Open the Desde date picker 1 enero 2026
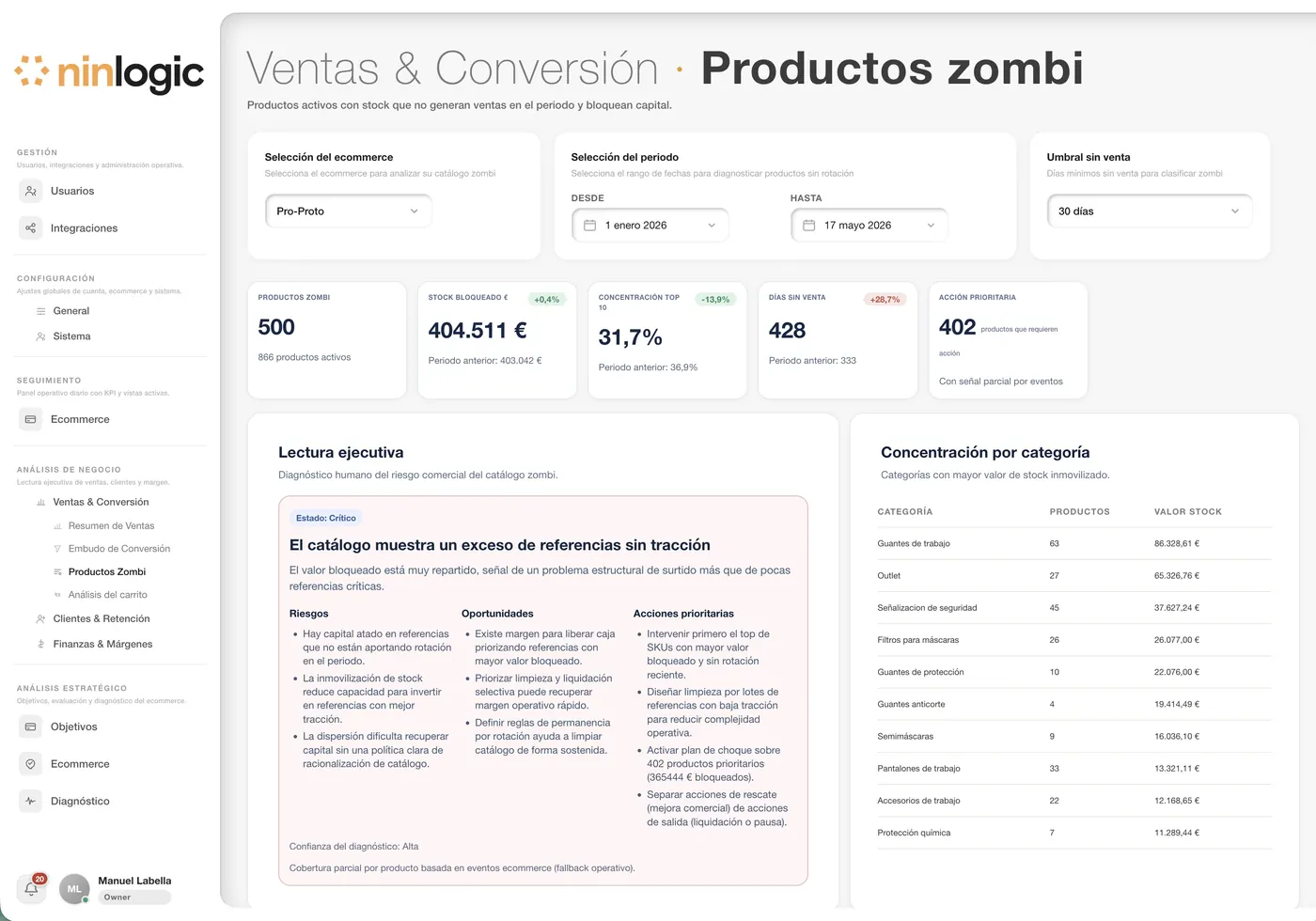1316x921 pixels. [650, 226]
